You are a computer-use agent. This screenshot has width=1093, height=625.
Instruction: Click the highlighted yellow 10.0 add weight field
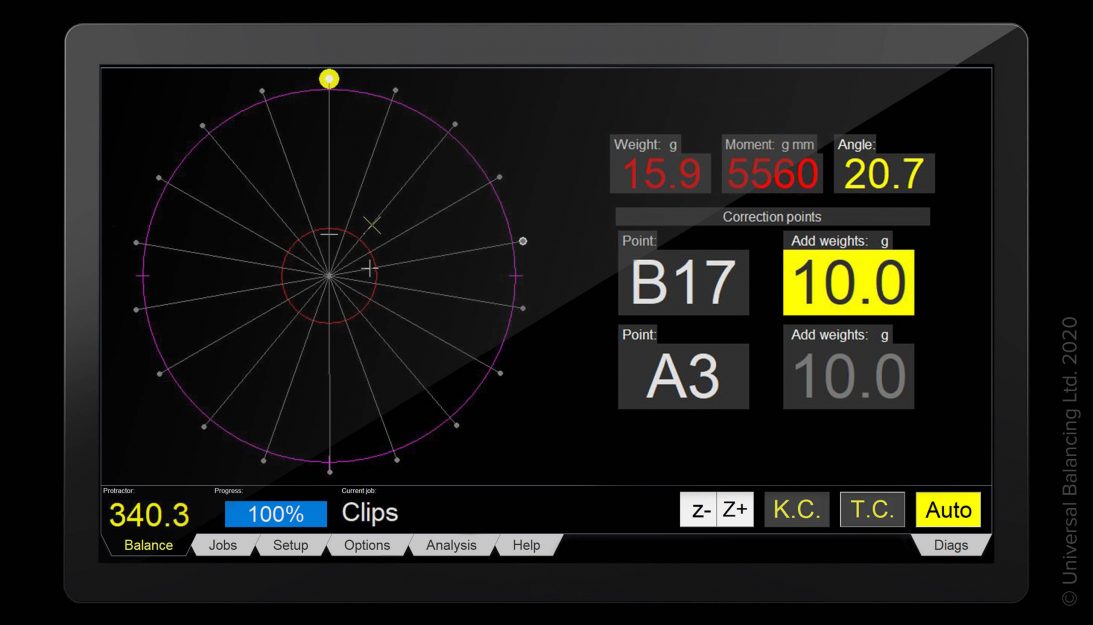tap(848, 283)
